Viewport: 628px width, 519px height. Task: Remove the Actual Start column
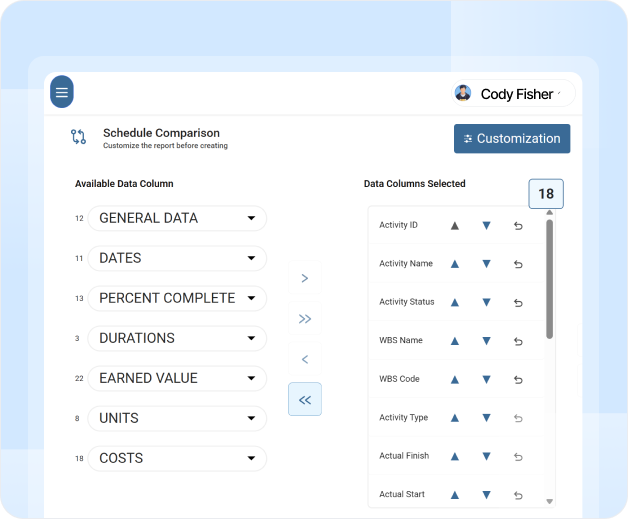tap(518, 495)
